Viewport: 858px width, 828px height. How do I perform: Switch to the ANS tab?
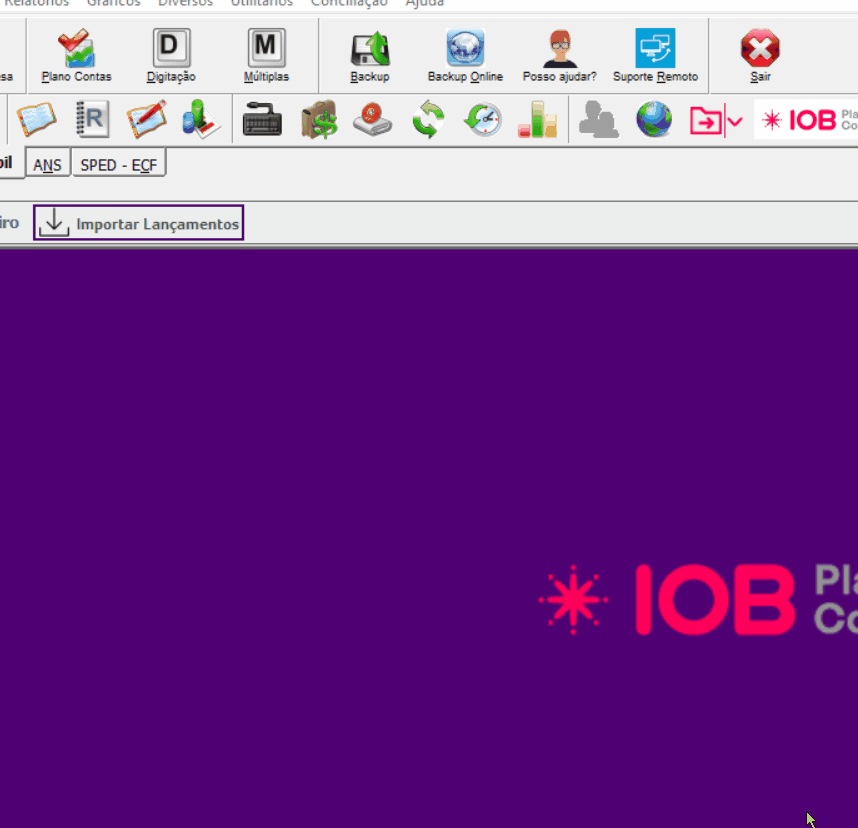coord(47,165)
